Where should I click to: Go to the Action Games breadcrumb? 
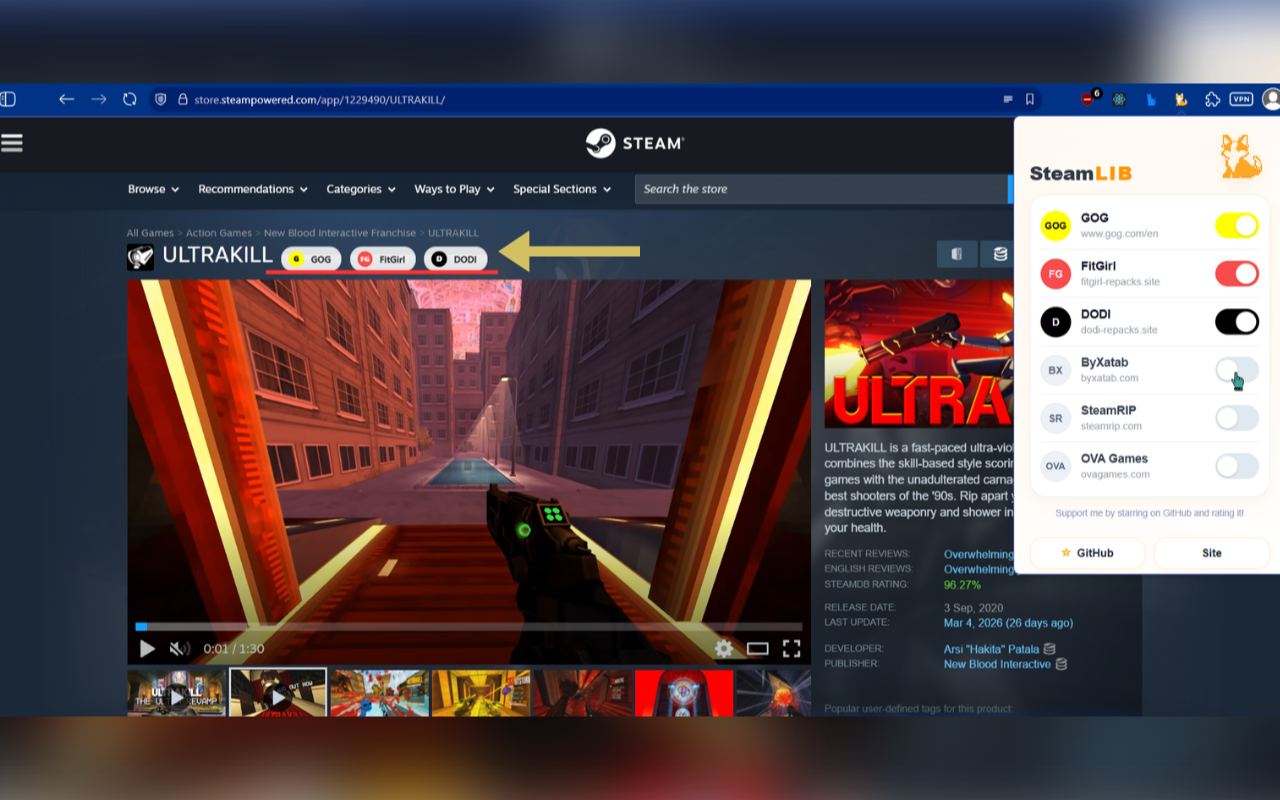[219, 233]
